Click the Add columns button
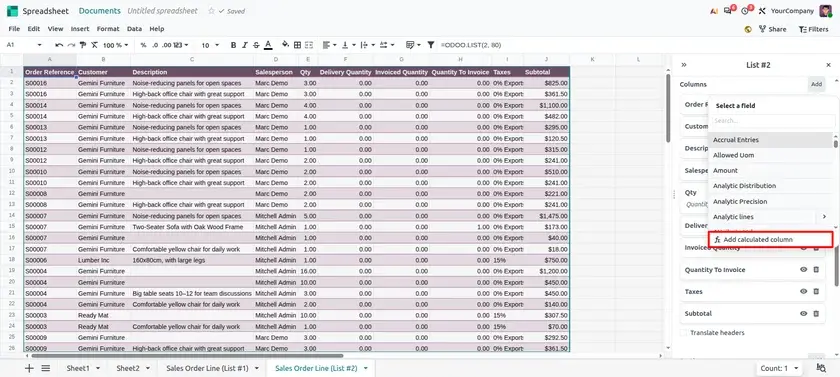This screenshot has width=840, height=377. tap(816, 84)
